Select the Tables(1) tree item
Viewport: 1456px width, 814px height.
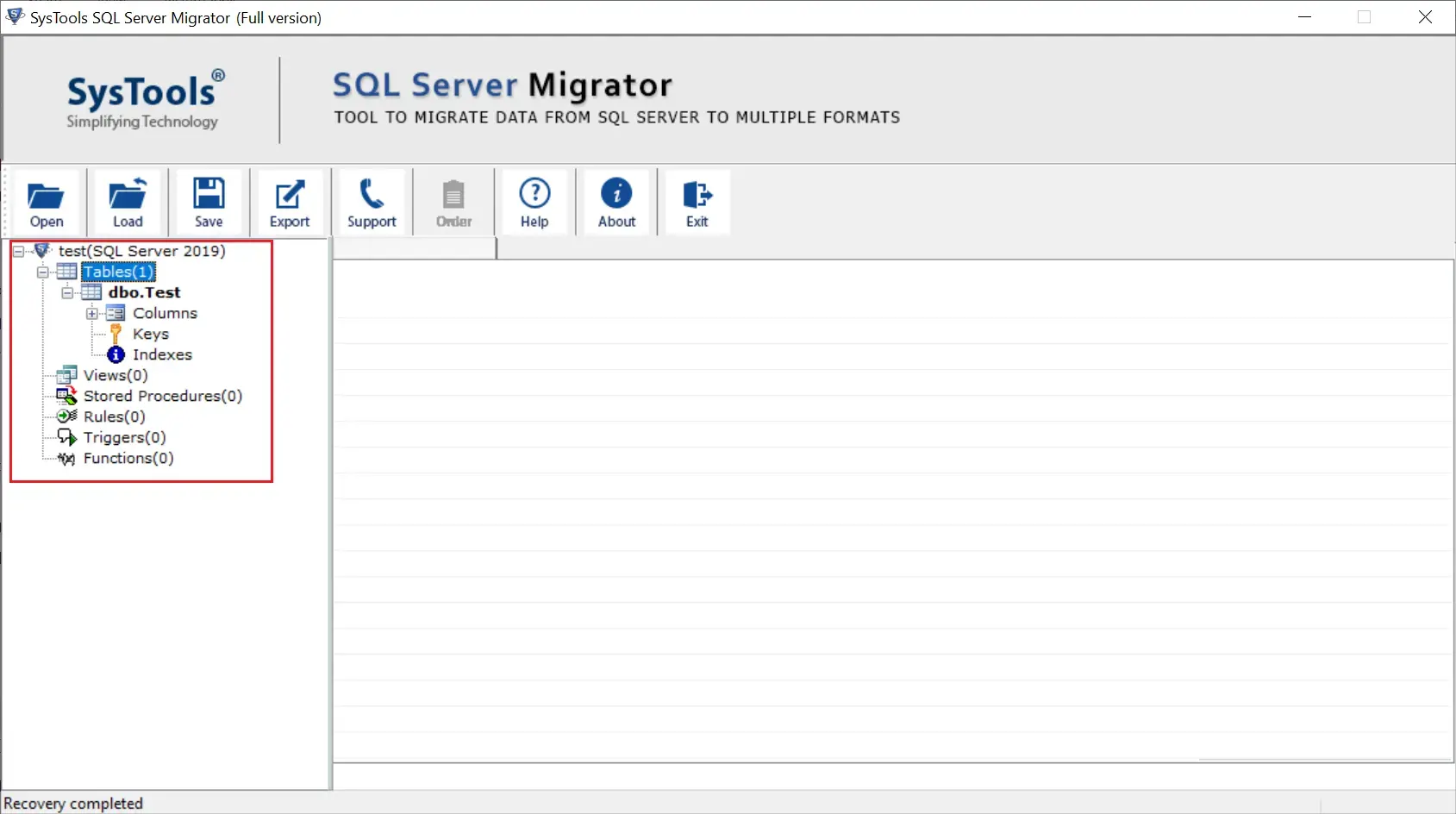(118, 272)
